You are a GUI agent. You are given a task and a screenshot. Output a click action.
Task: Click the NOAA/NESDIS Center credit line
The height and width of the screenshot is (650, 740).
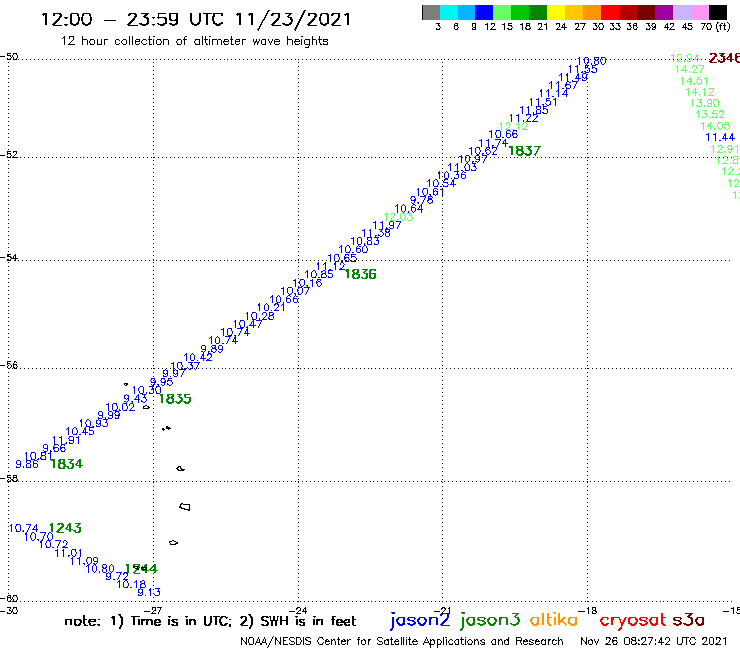coord(402,641)
